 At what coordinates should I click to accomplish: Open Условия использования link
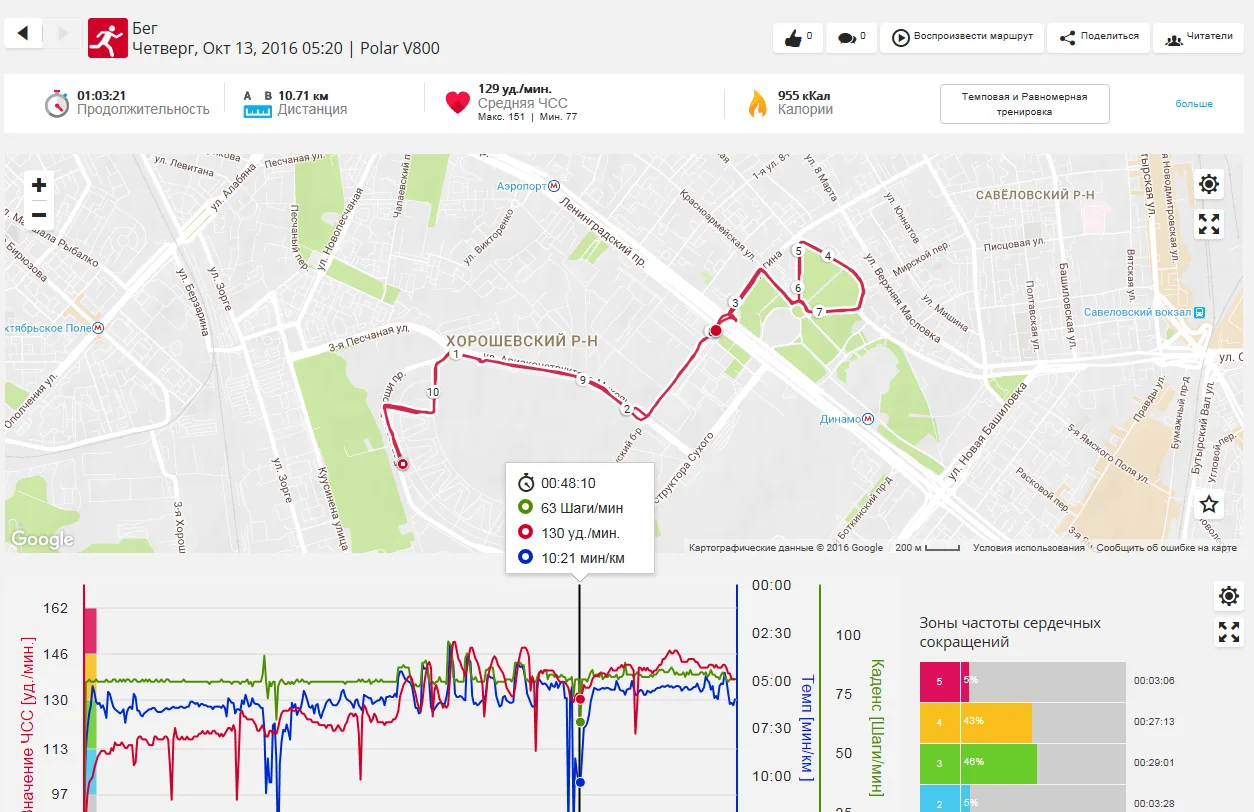(x=1028, y=548)
